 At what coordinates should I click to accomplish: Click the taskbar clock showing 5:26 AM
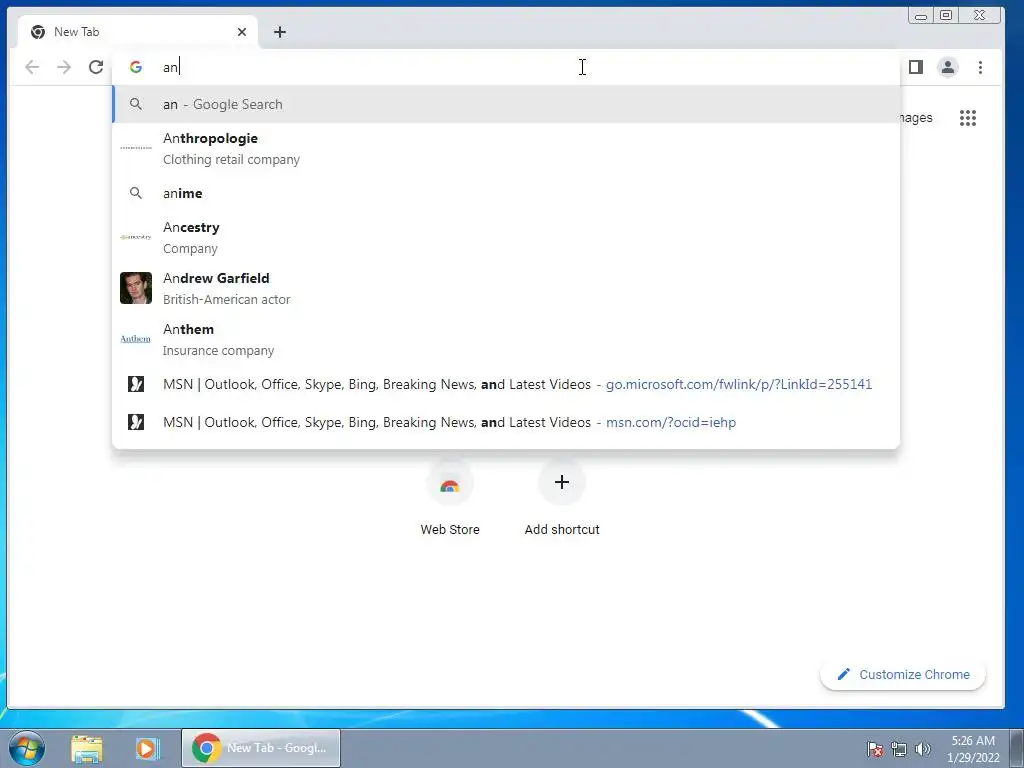pos(973,749)
